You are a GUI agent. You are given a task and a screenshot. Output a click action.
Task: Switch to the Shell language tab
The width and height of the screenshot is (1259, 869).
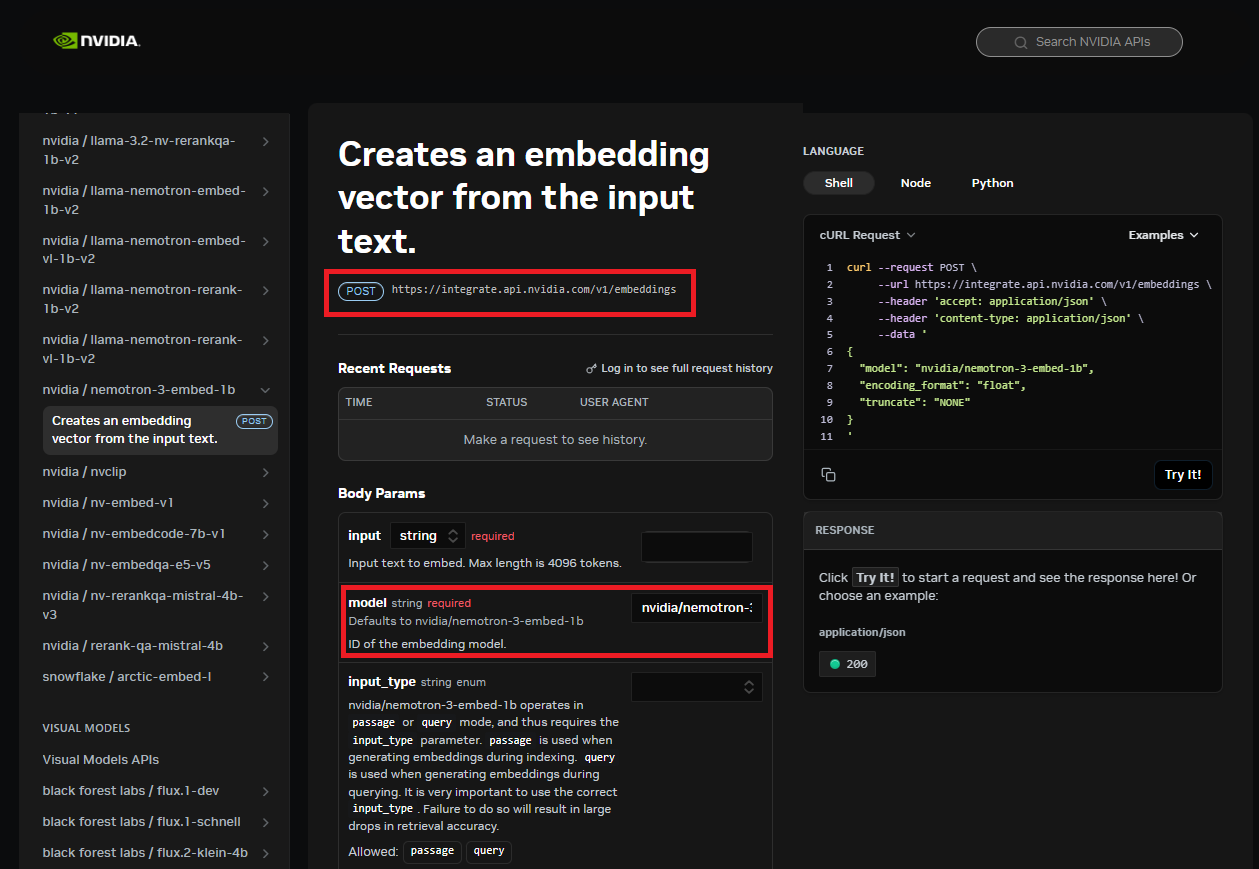[x=839, y=183]
